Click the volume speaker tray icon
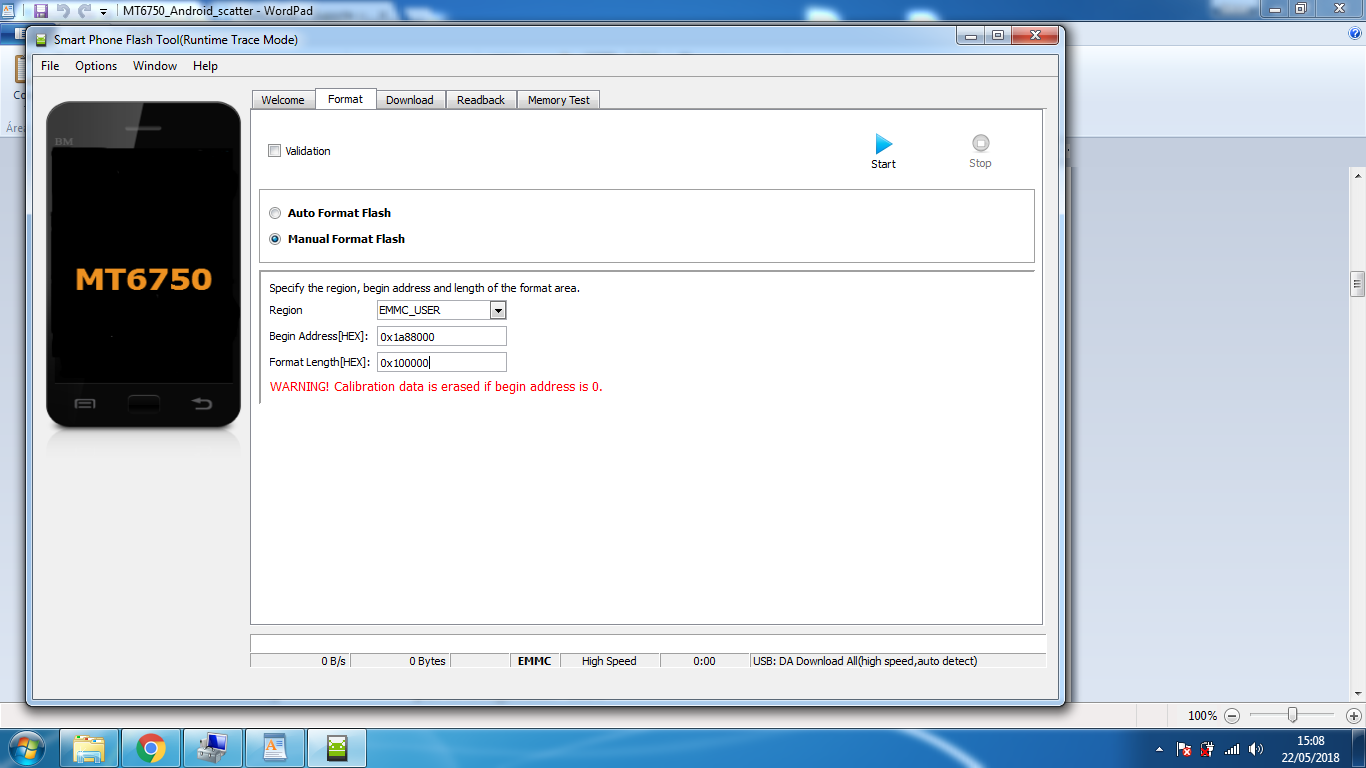The height and width of the screenshot is (768, 1366). click(x=1256, y=749)
